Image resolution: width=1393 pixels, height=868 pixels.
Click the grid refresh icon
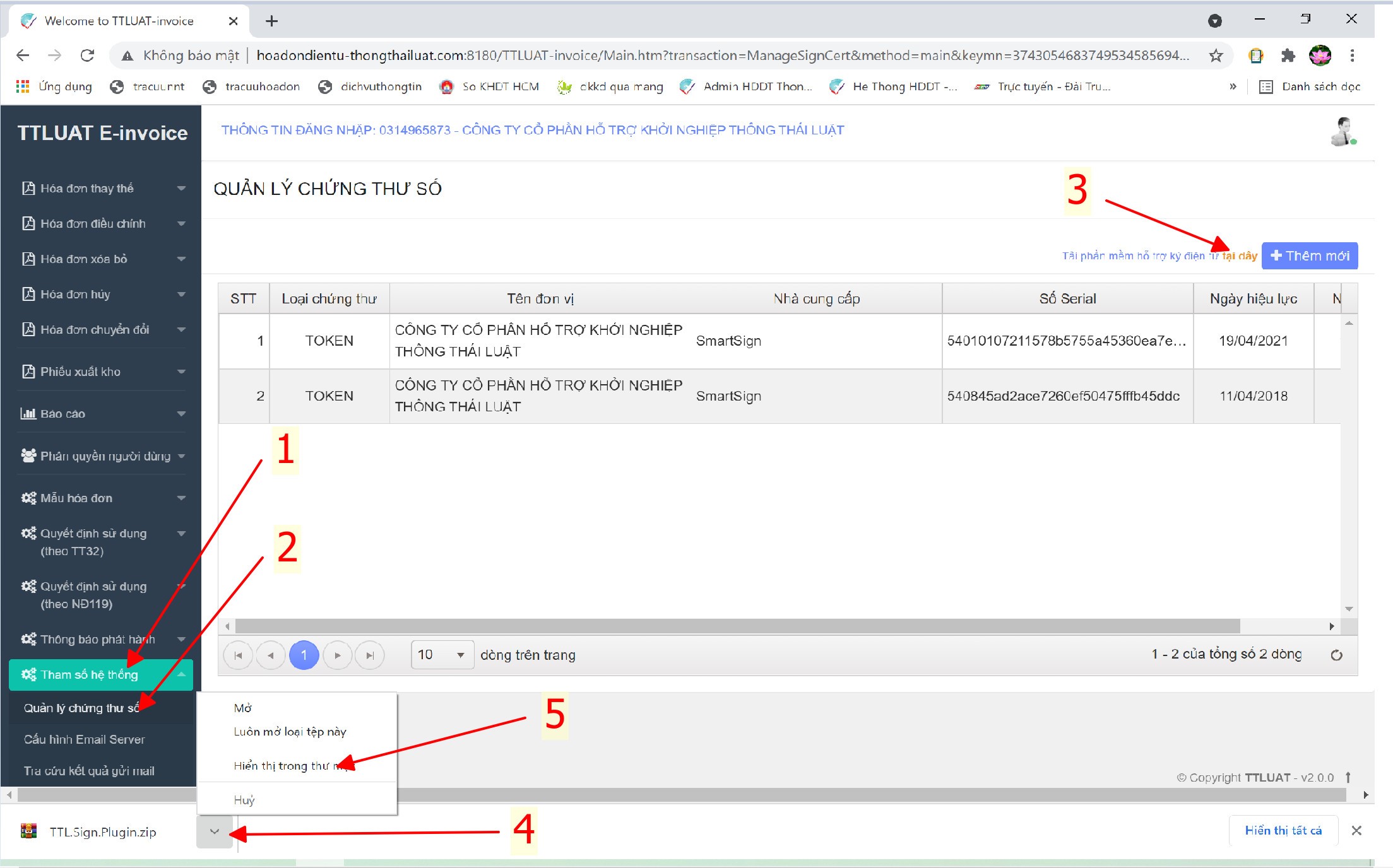click(1336, 655)
